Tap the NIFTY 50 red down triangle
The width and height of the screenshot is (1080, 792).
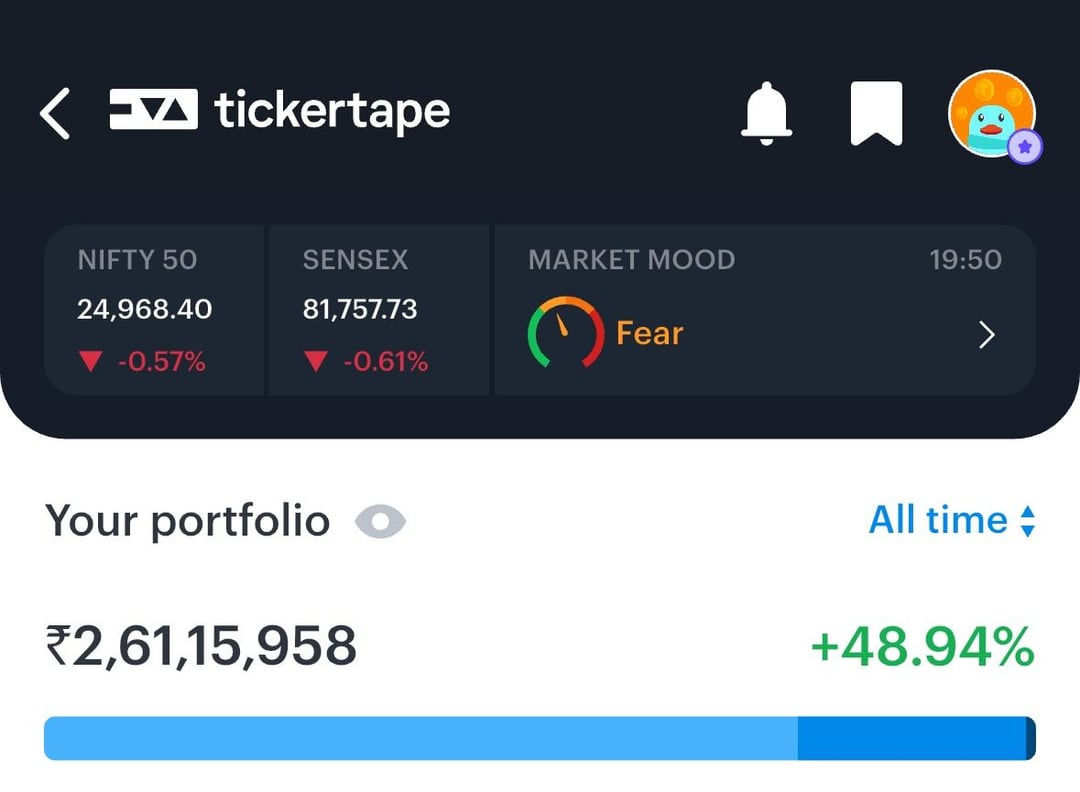pyautogui.click(x=91, y=362)
